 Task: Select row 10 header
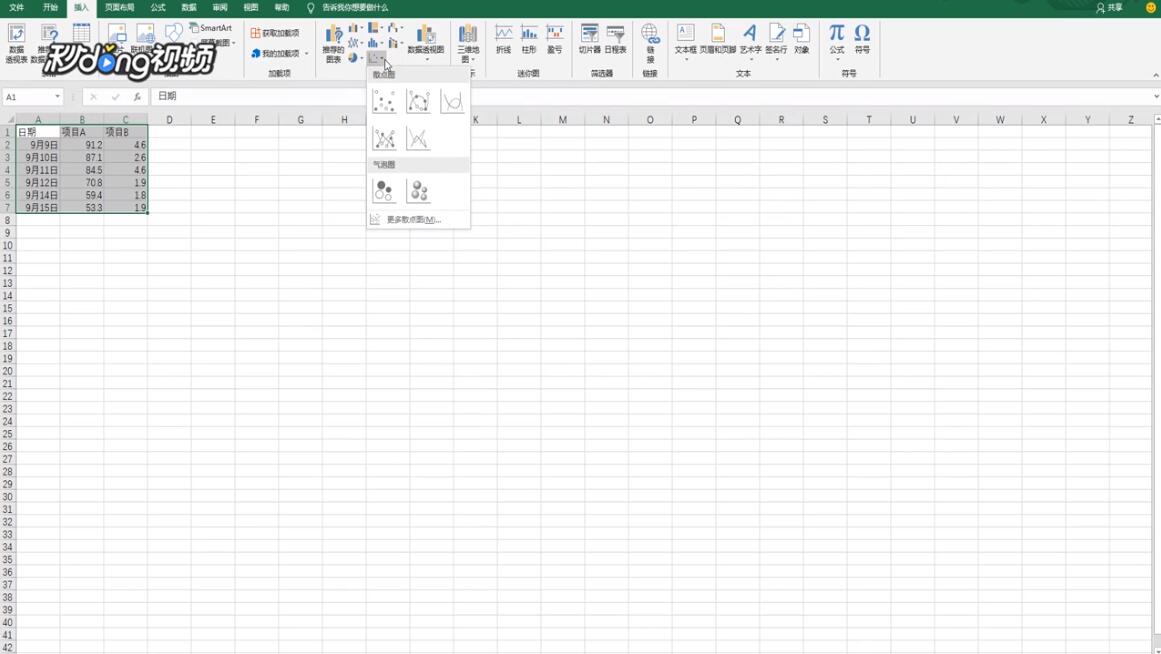coord(7,245)
